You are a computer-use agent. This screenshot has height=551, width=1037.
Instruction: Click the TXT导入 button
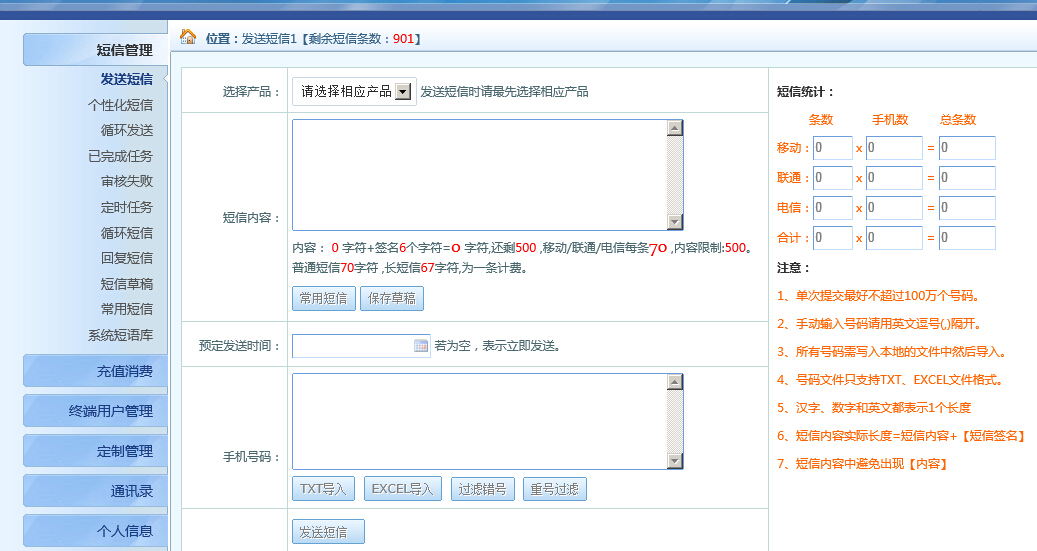click(x=323, y=489)
